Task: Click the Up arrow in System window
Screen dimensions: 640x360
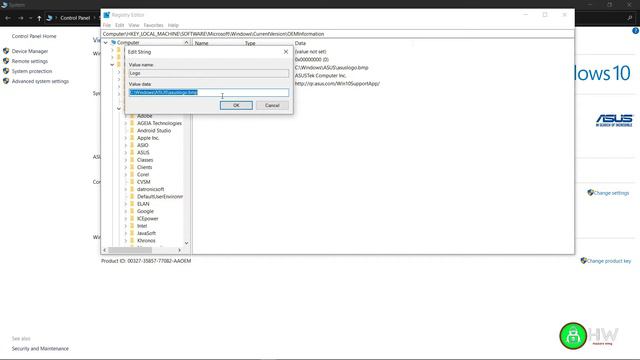Action: click(39, 18)
